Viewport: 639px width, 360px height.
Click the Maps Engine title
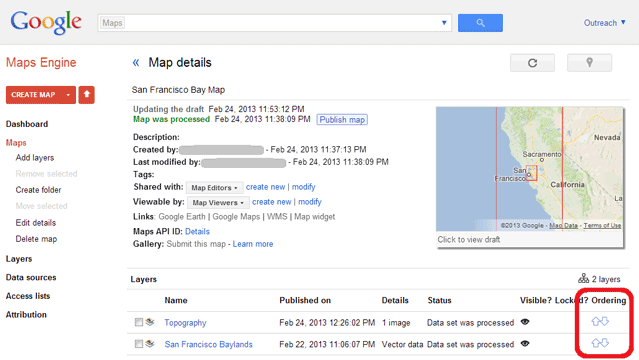[41, 62]
